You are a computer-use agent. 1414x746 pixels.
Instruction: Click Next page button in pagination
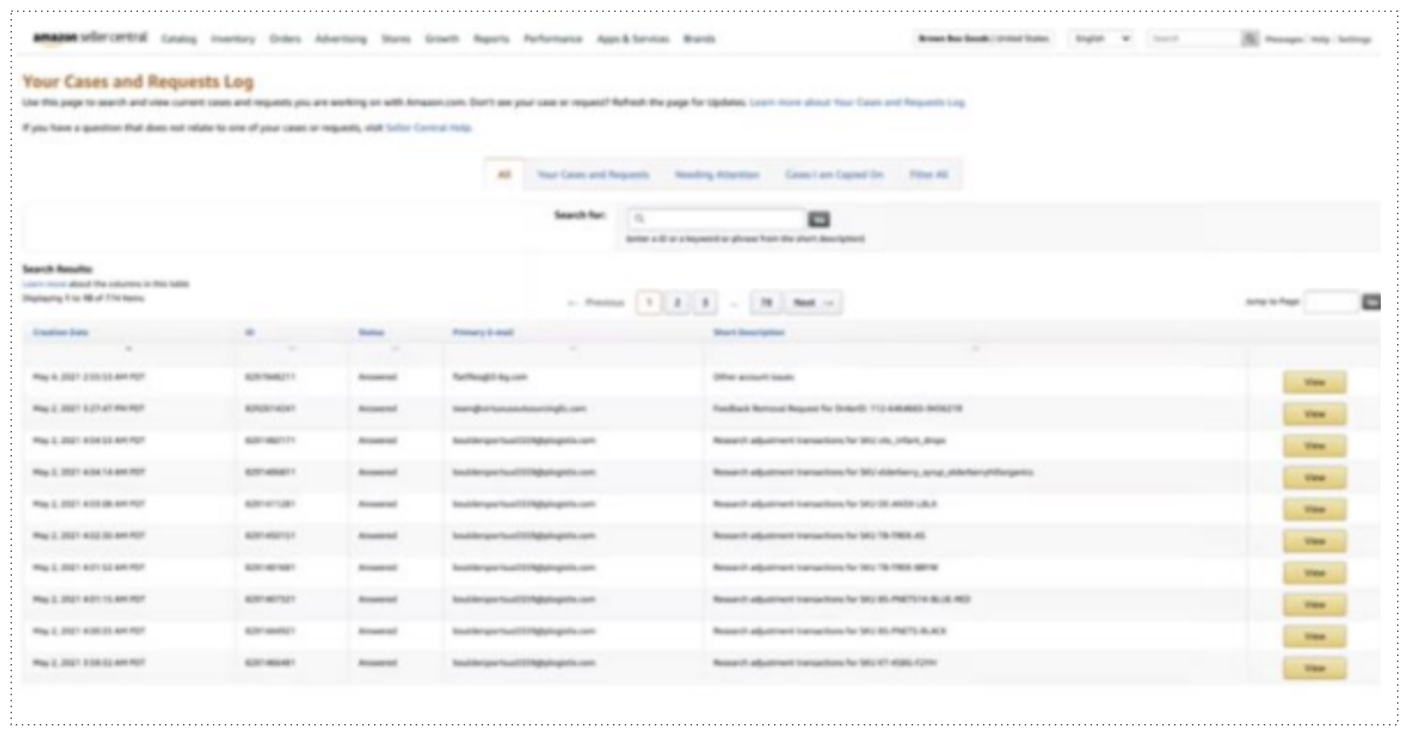tap(812, 301)
